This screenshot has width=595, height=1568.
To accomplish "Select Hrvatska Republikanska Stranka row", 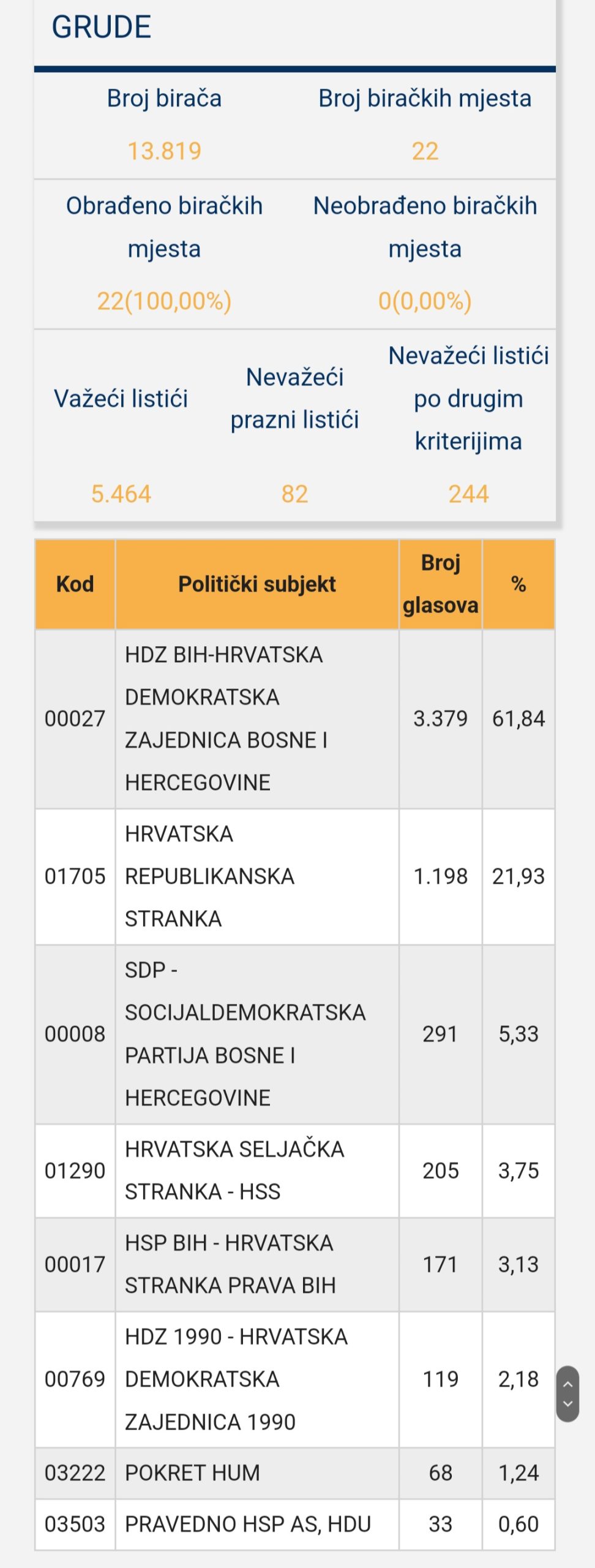I will (295, 876).
